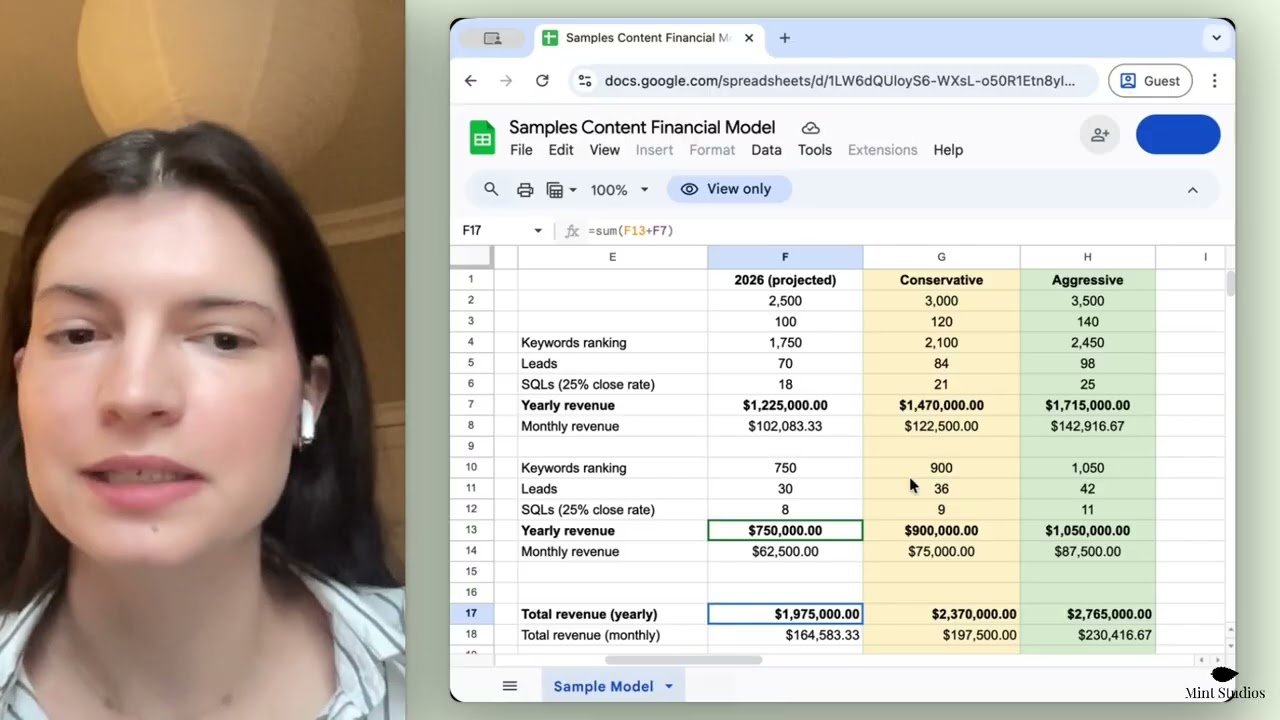The height and width of the screenshot is (720, 1280).
Task: Expand the filter views dropdown arrow
Action: click(x=573, y=190)
